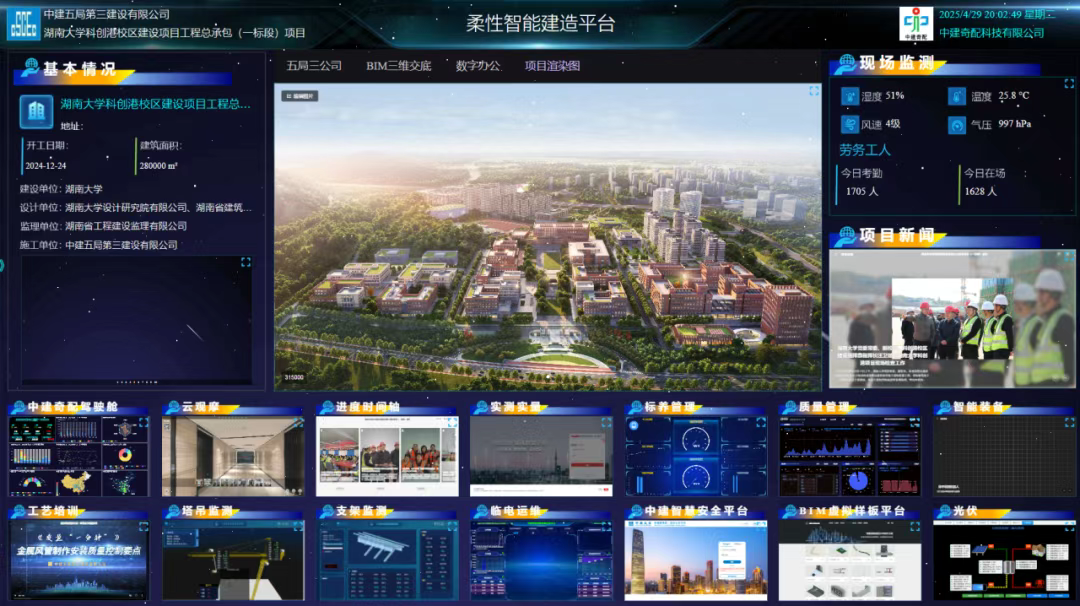Expand the 中建奇配驾驶舱 preview to fullscreen
1080x606 pixels.
click(x=143, y=422)
